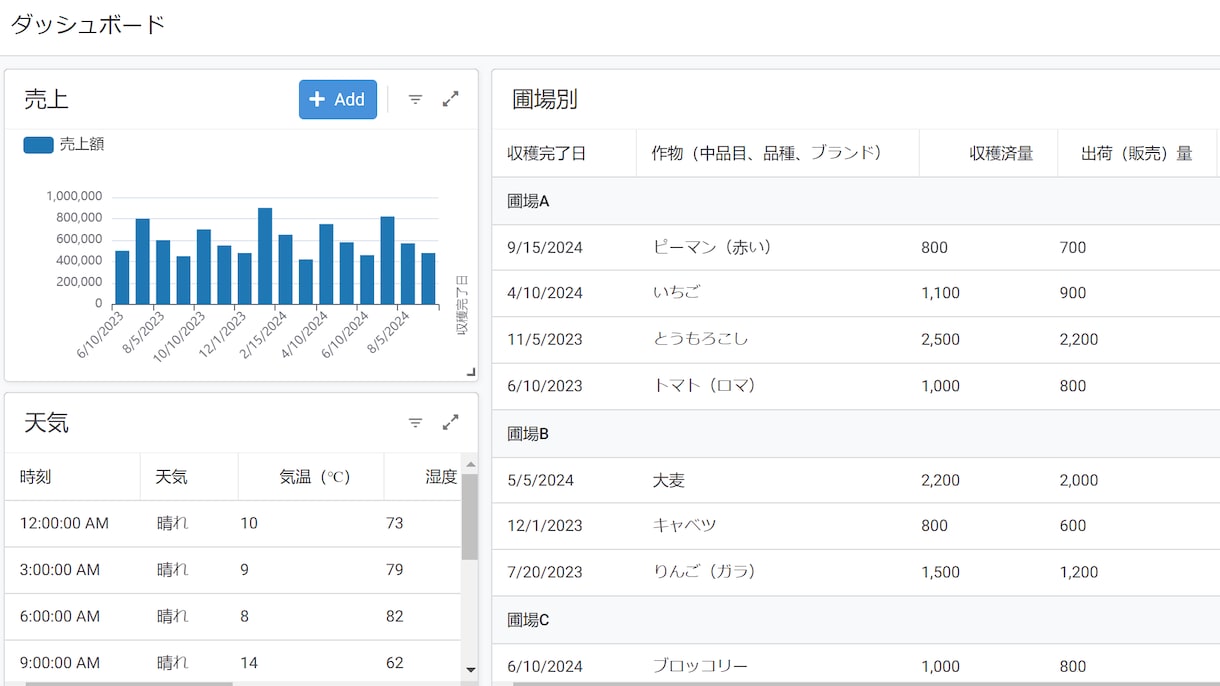Collapse the 圃場A group row
The width and height of the screenshot is (1220, 686).
[856, 201]
